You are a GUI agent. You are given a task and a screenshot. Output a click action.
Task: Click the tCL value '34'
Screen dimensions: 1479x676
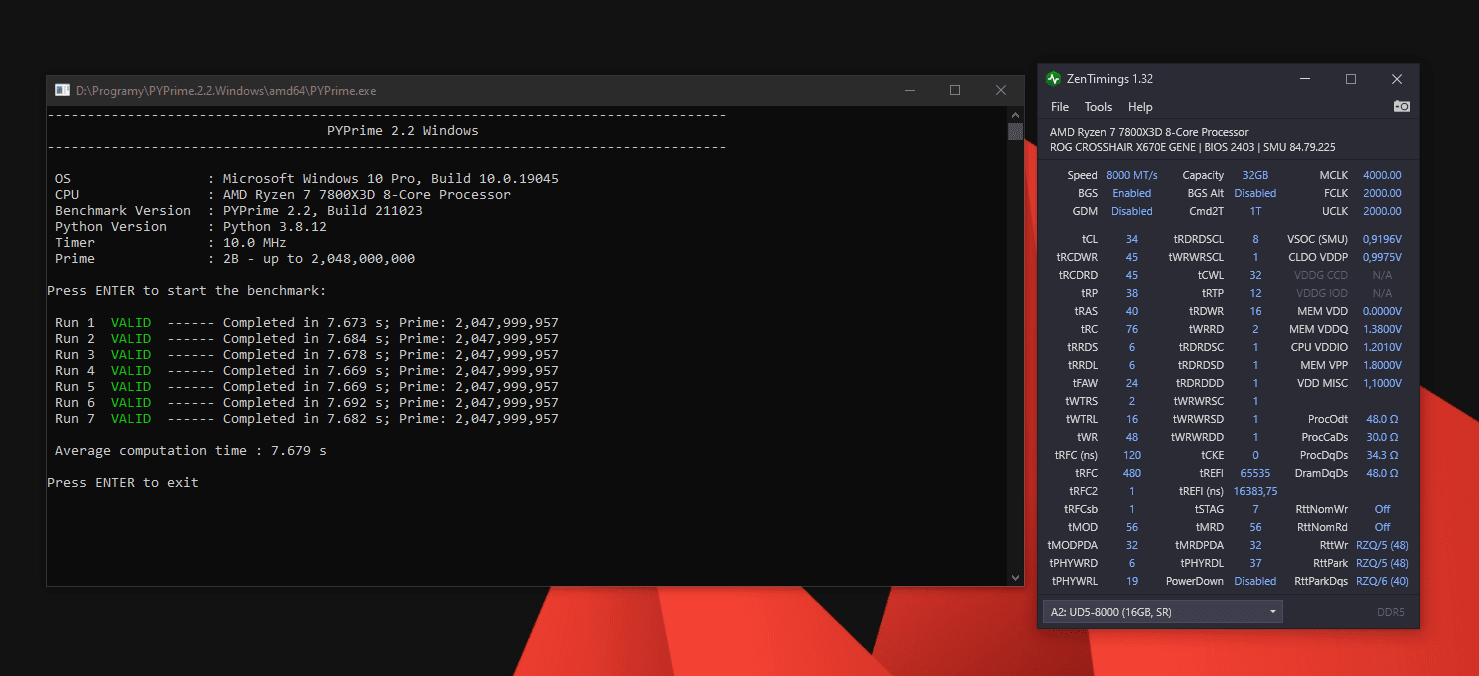[x=1132, y=239]
